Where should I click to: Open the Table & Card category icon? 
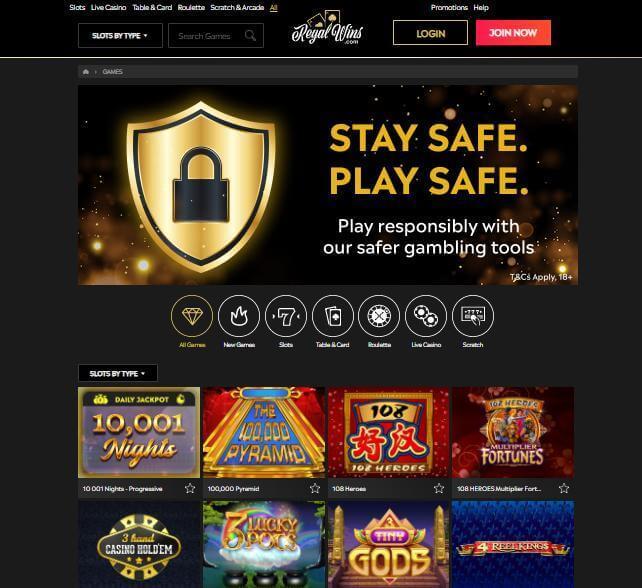pyautogui.click(x=332, y=316)
